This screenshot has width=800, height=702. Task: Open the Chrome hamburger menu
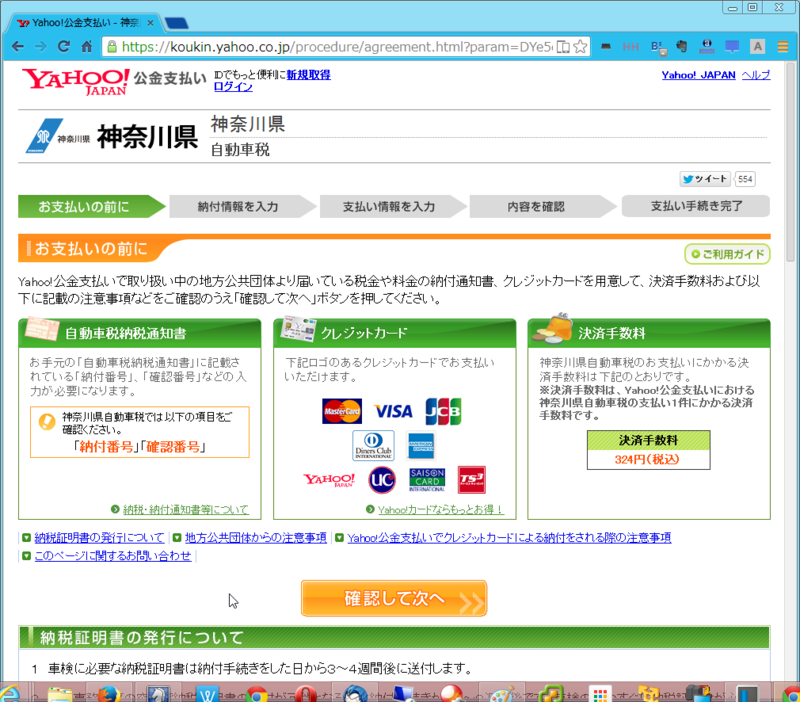point(783,47)
